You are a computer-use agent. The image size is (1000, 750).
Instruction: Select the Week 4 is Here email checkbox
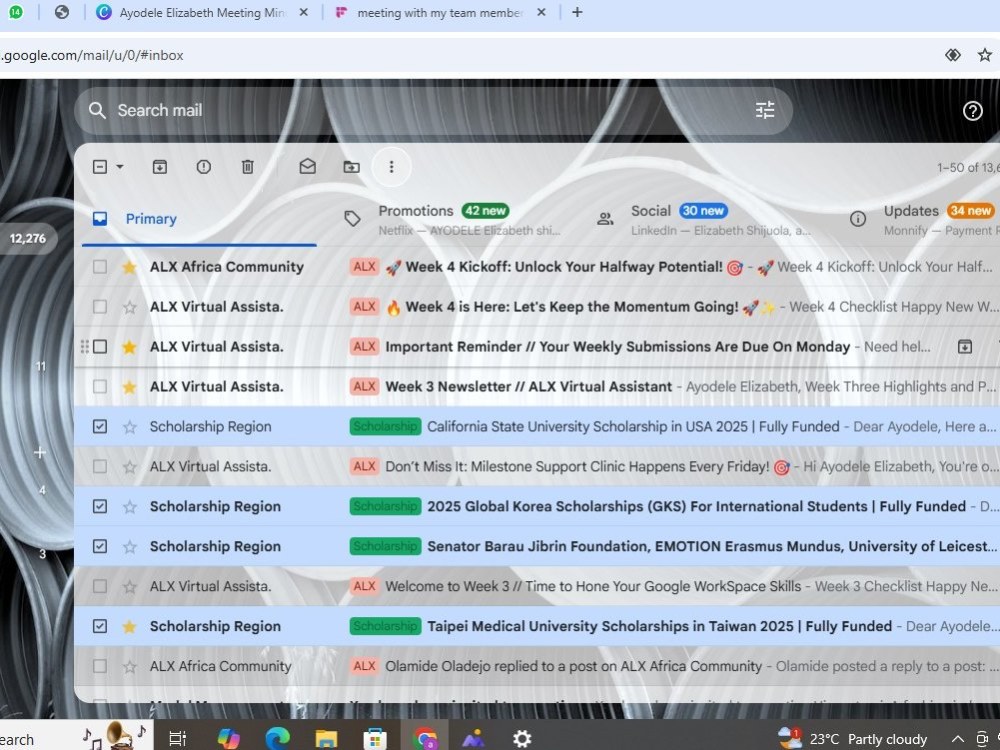point(99,307)
